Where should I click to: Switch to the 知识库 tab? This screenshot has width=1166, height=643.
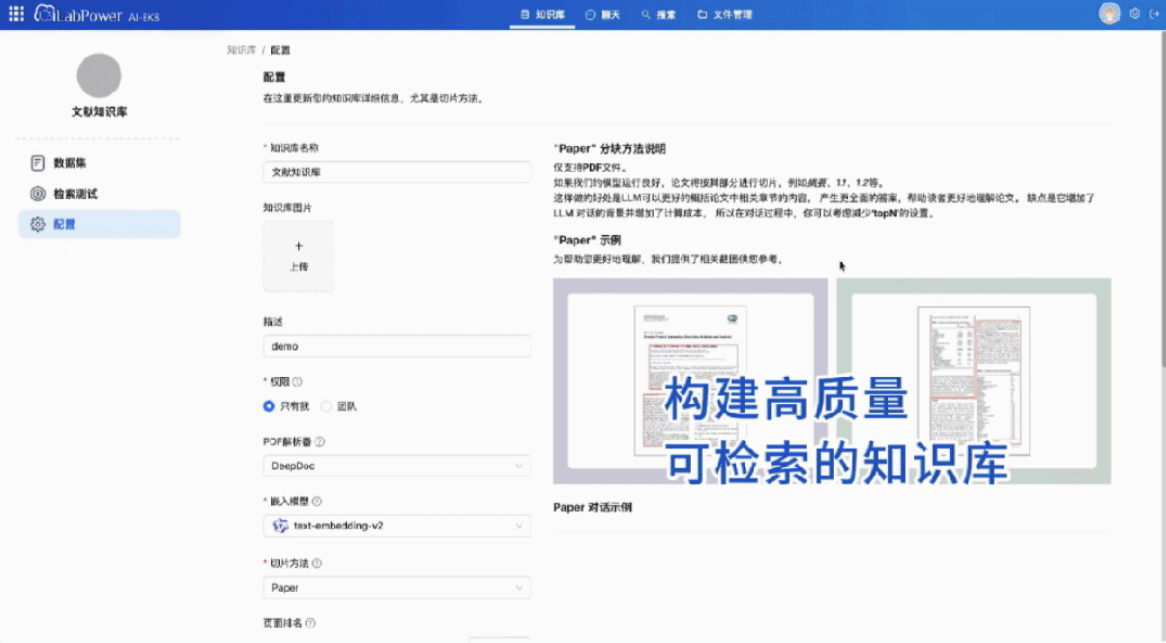pos(542,14)
